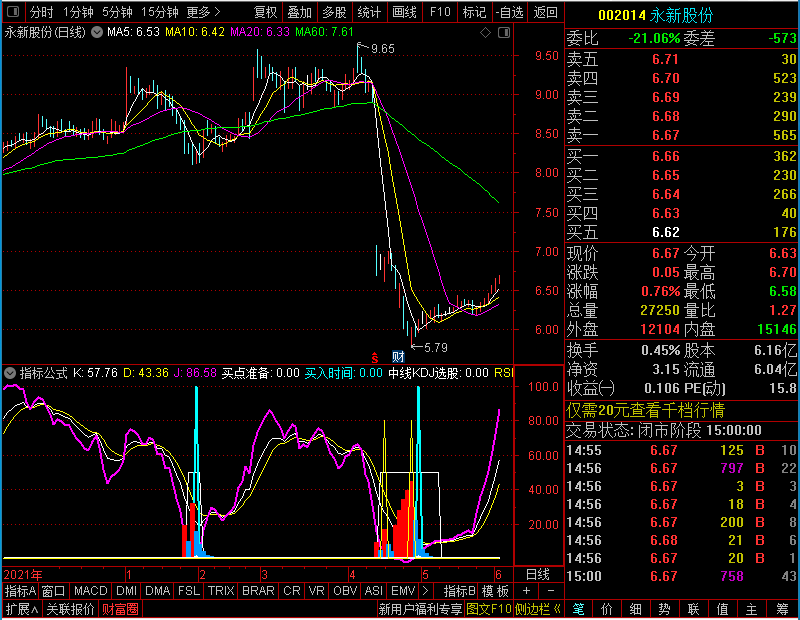Switch indicator to BRAR
Screen dimensions: 800x620
click(258, 591)
